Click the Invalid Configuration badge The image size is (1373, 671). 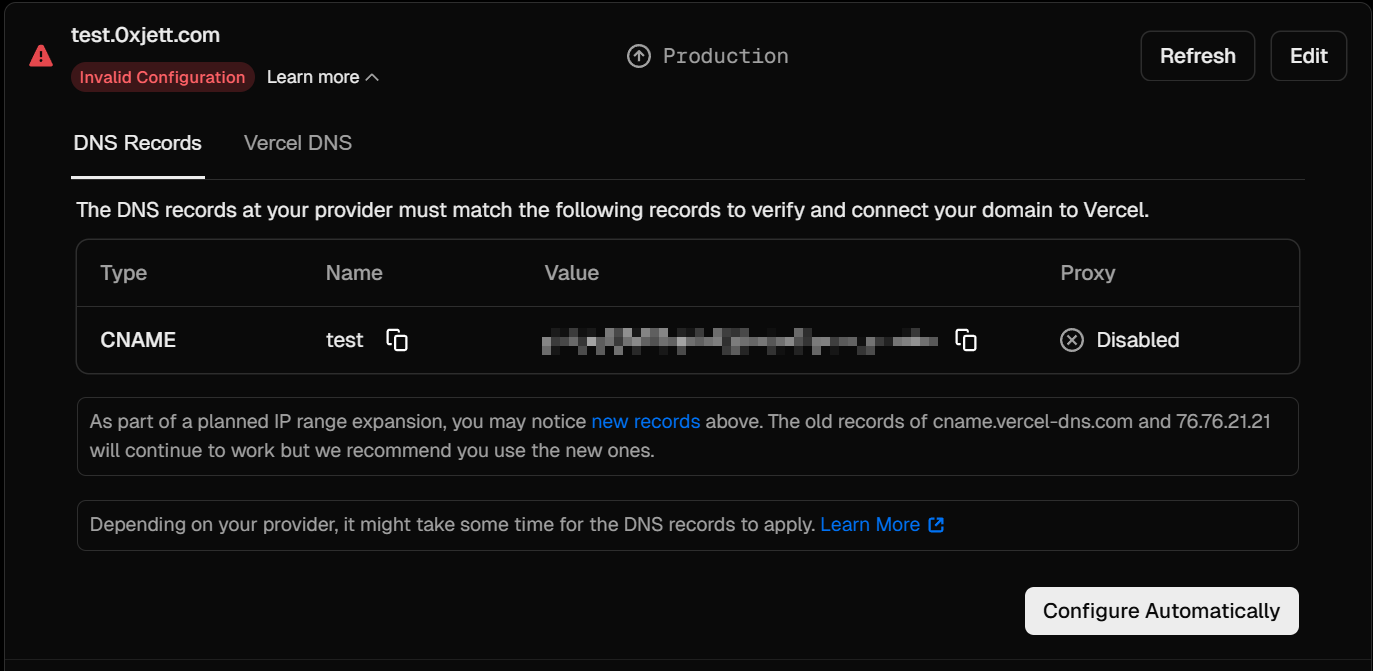pyautogui.click(x=162, y=77)
